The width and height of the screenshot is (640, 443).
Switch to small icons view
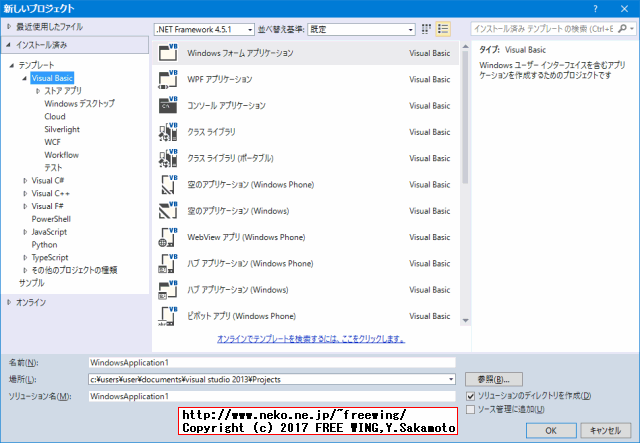(x=426, y=29)
